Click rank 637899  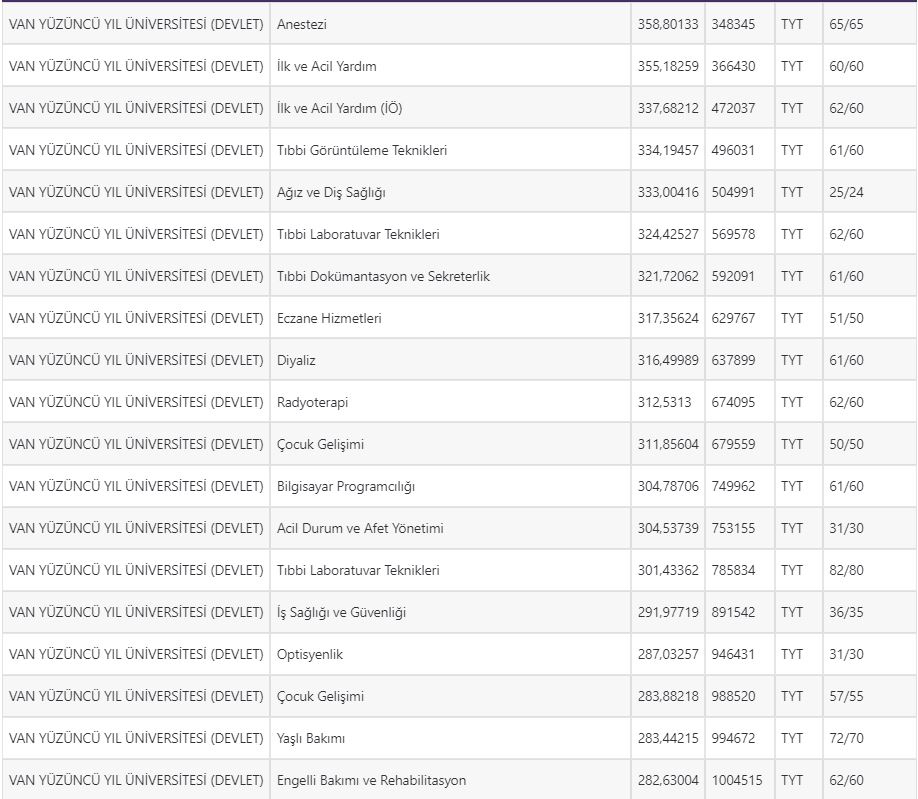tap(733, 361)
